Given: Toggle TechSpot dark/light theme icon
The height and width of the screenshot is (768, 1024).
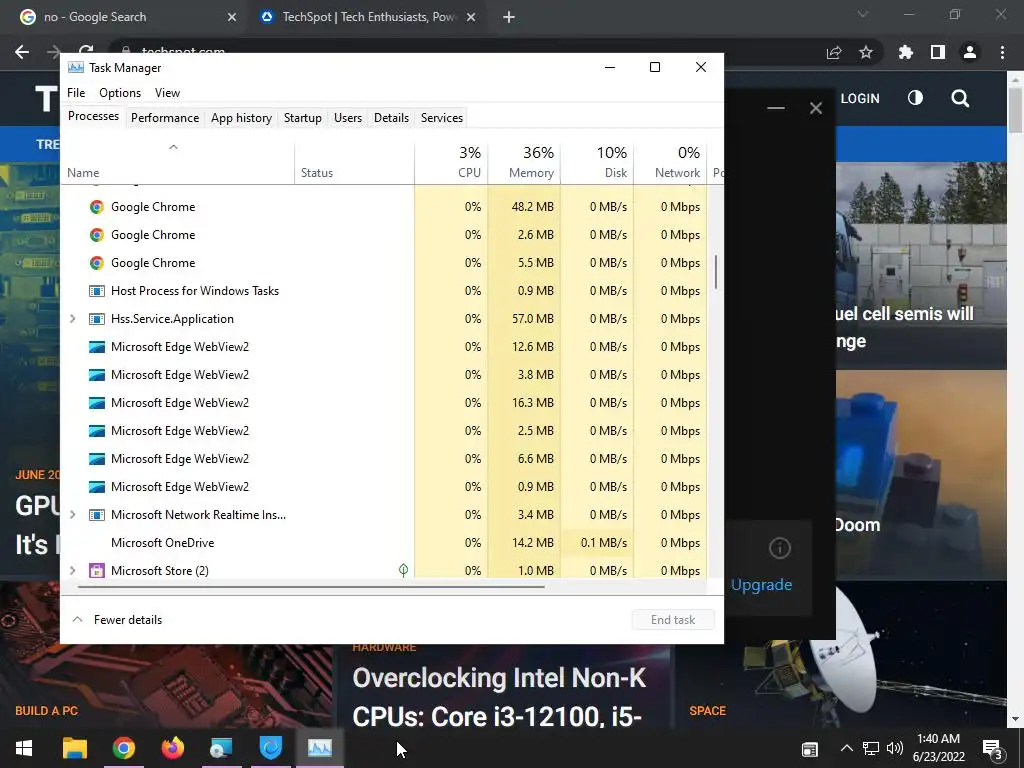Looking at the screenshot, I should coord(916,98).
